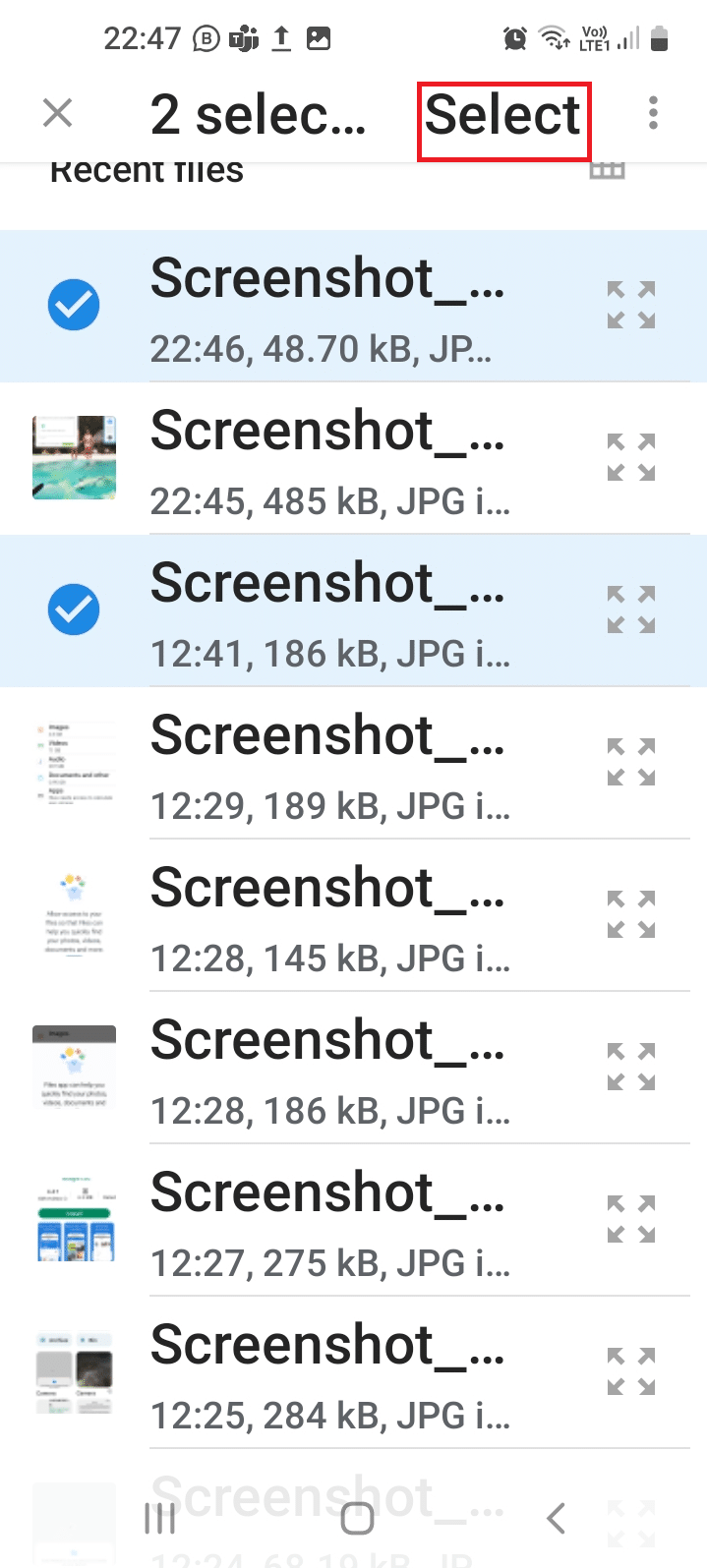Tap the 12:28, 186 kB screenshot thumbnail
The image size is (707, 1568).
pyautogui.click(x=74, y=1067)
